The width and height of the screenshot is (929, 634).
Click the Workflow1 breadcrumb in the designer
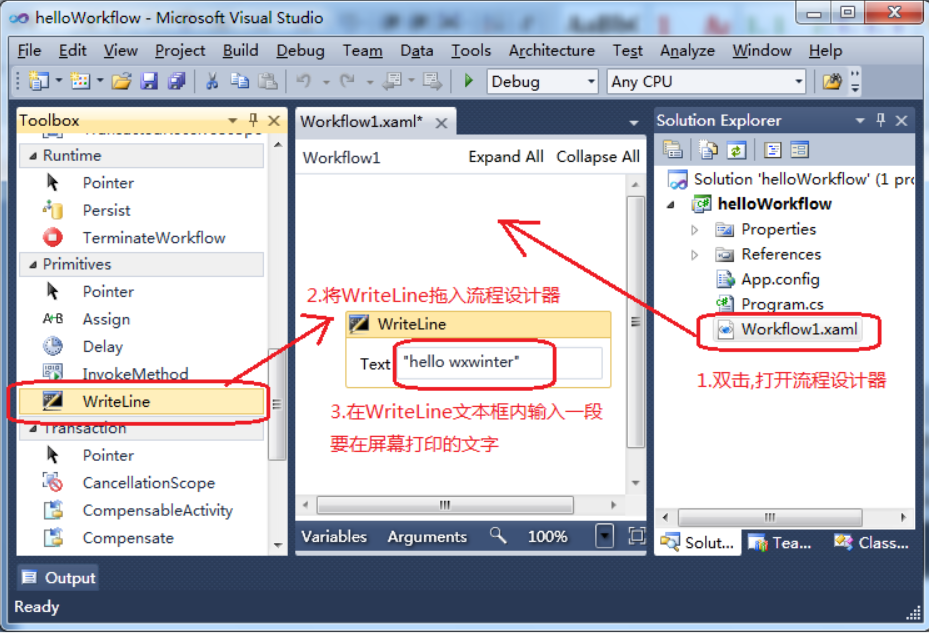tap(341, 158)
